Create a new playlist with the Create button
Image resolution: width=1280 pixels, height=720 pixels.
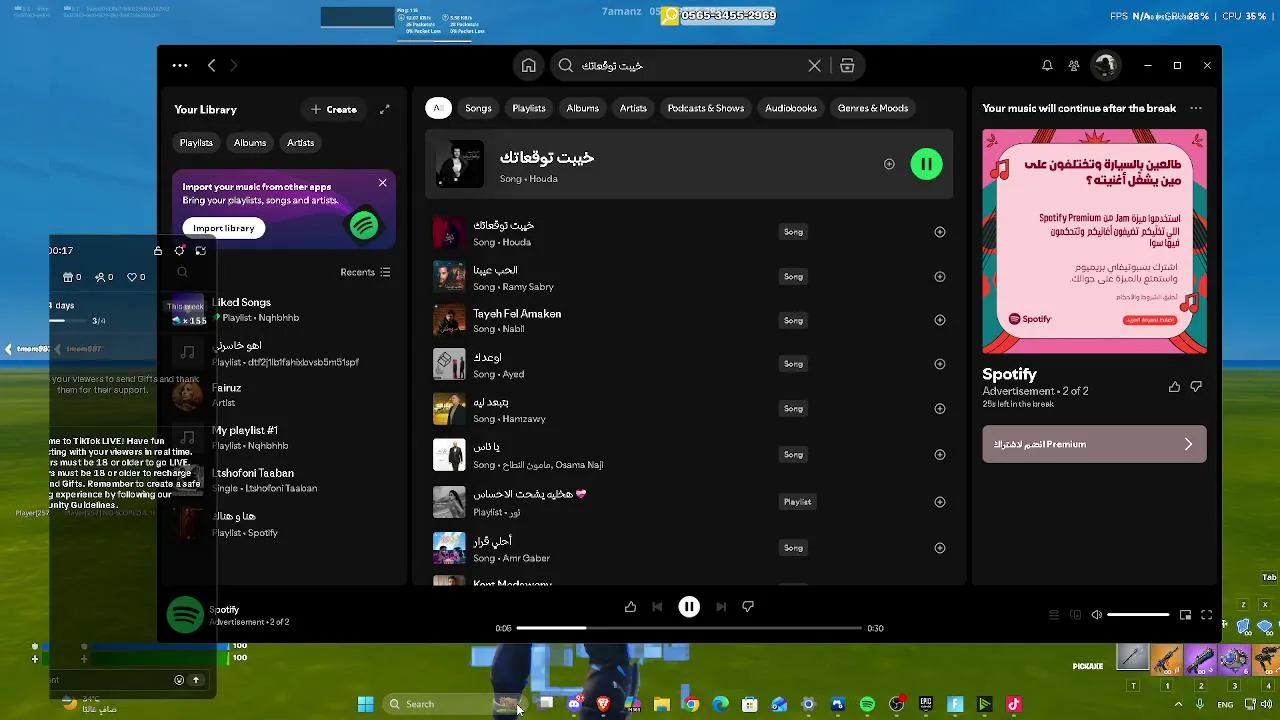point(334,109)
